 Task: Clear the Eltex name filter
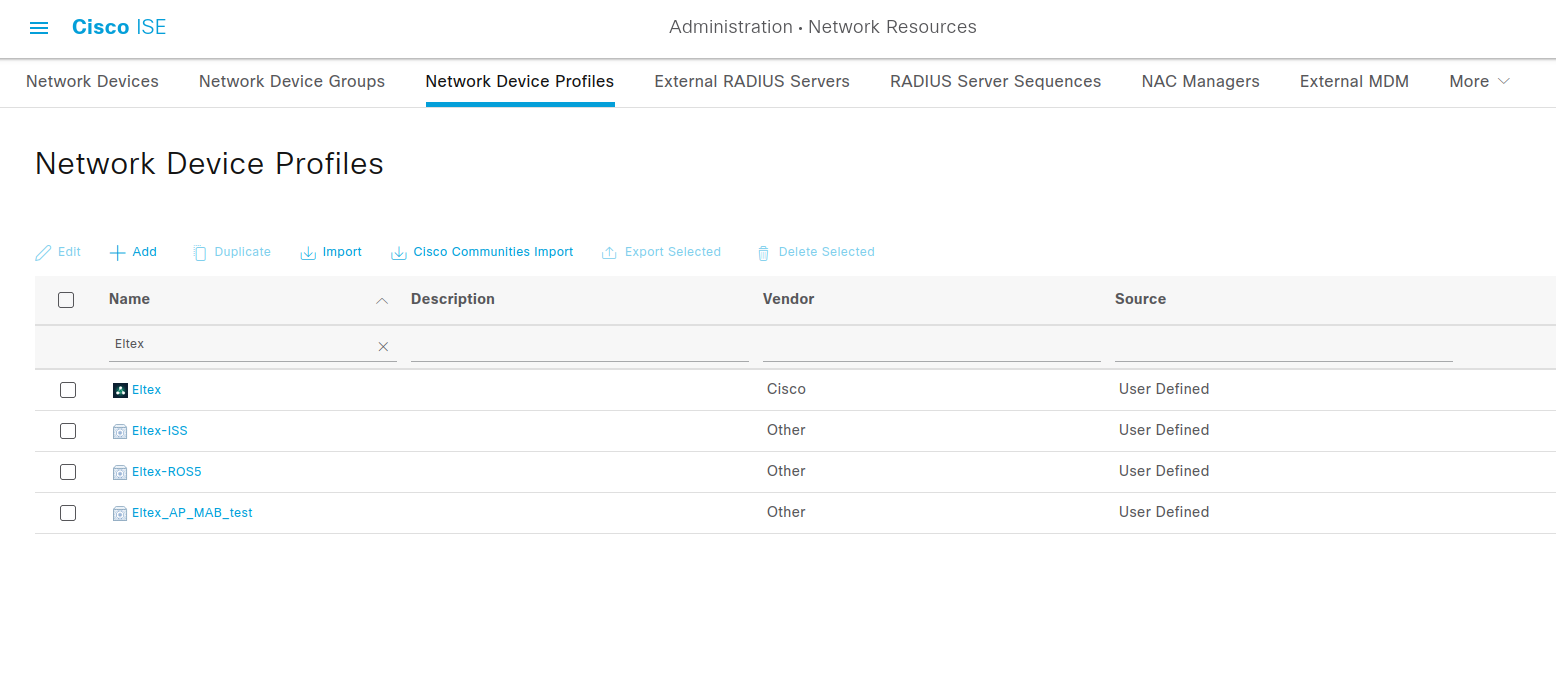point(383,346)
